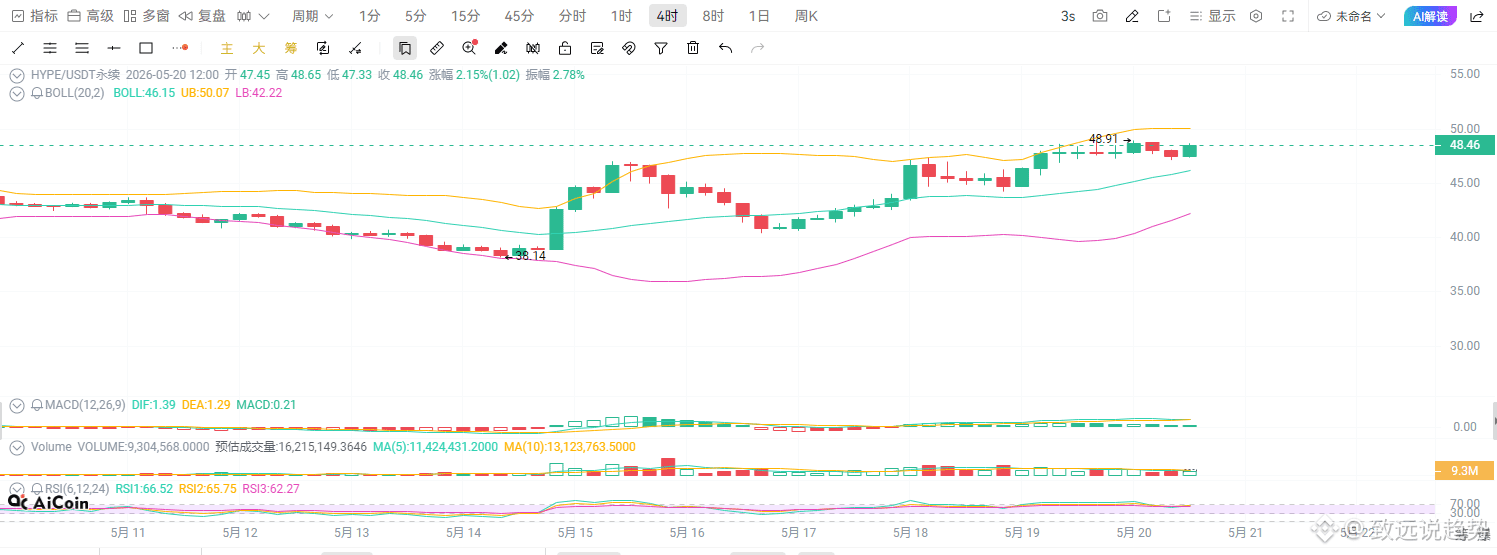1497x555 pixels.
Task: Click the 48.91 high price marker
Action: pyautogui.click(x=1103, y=139)
